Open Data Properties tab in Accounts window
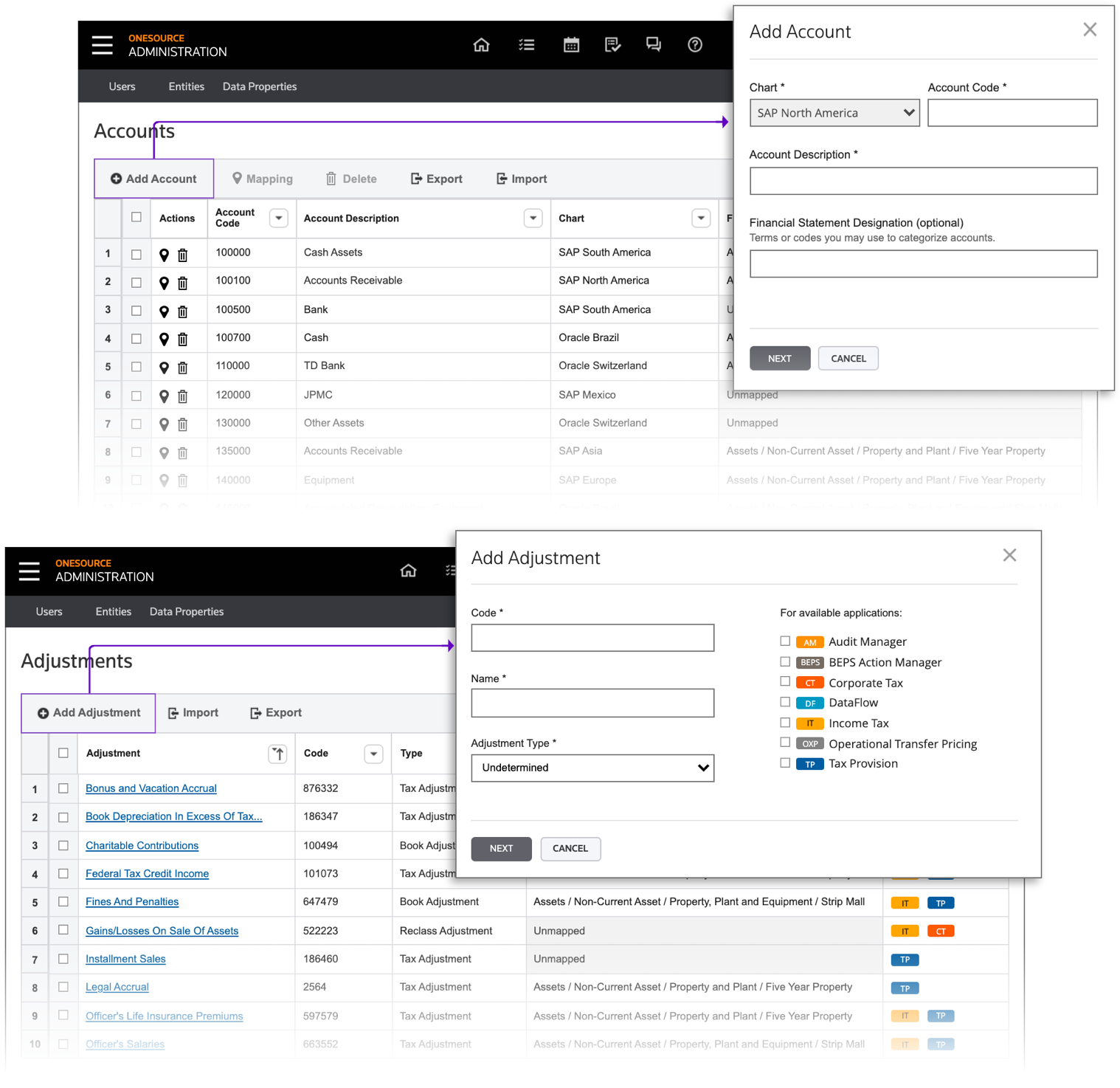Screen dimensions: 1120x1088 [x=260, y=86]
